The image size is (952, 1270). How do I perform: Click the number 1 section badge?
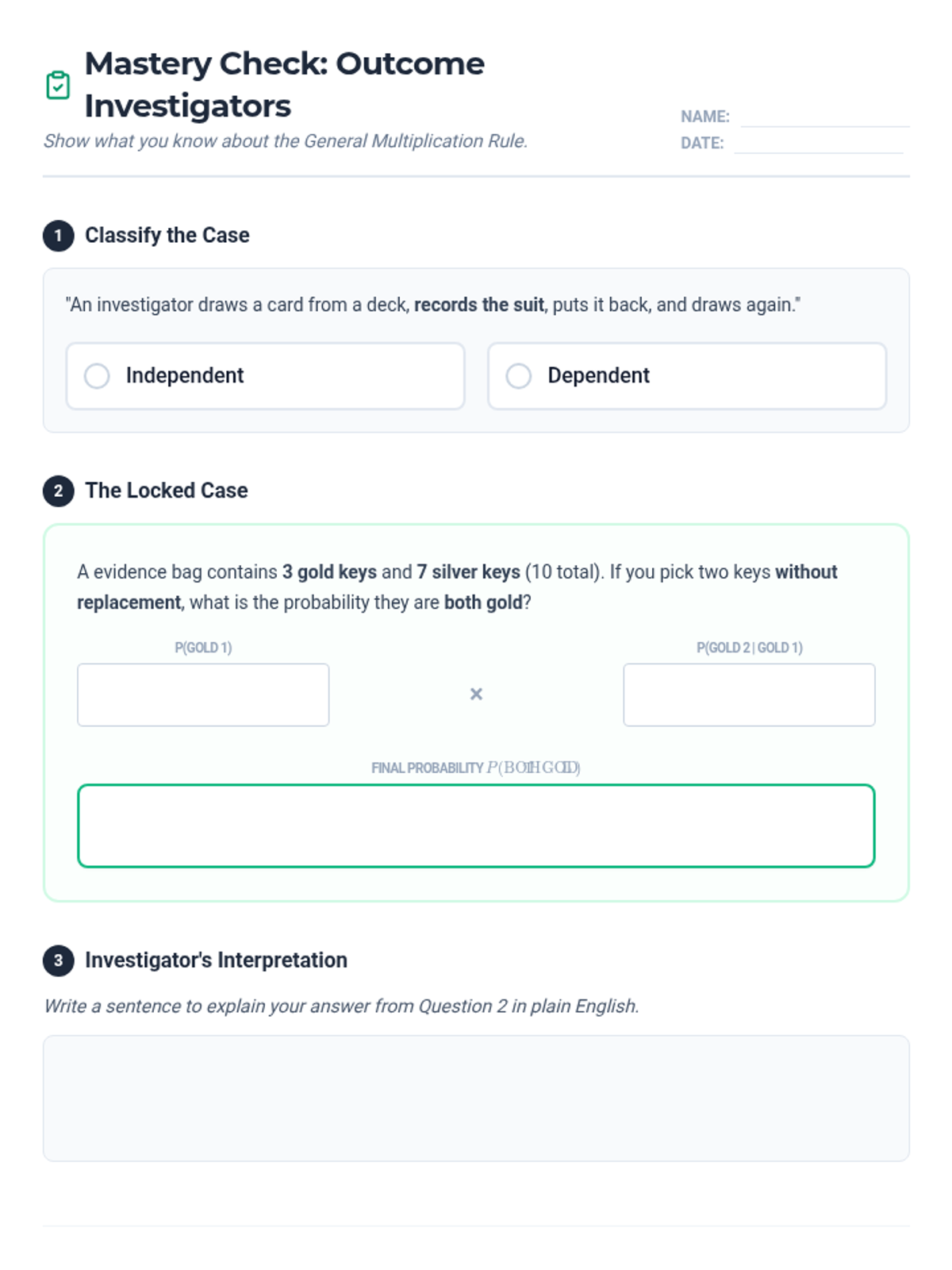(58, 236)
